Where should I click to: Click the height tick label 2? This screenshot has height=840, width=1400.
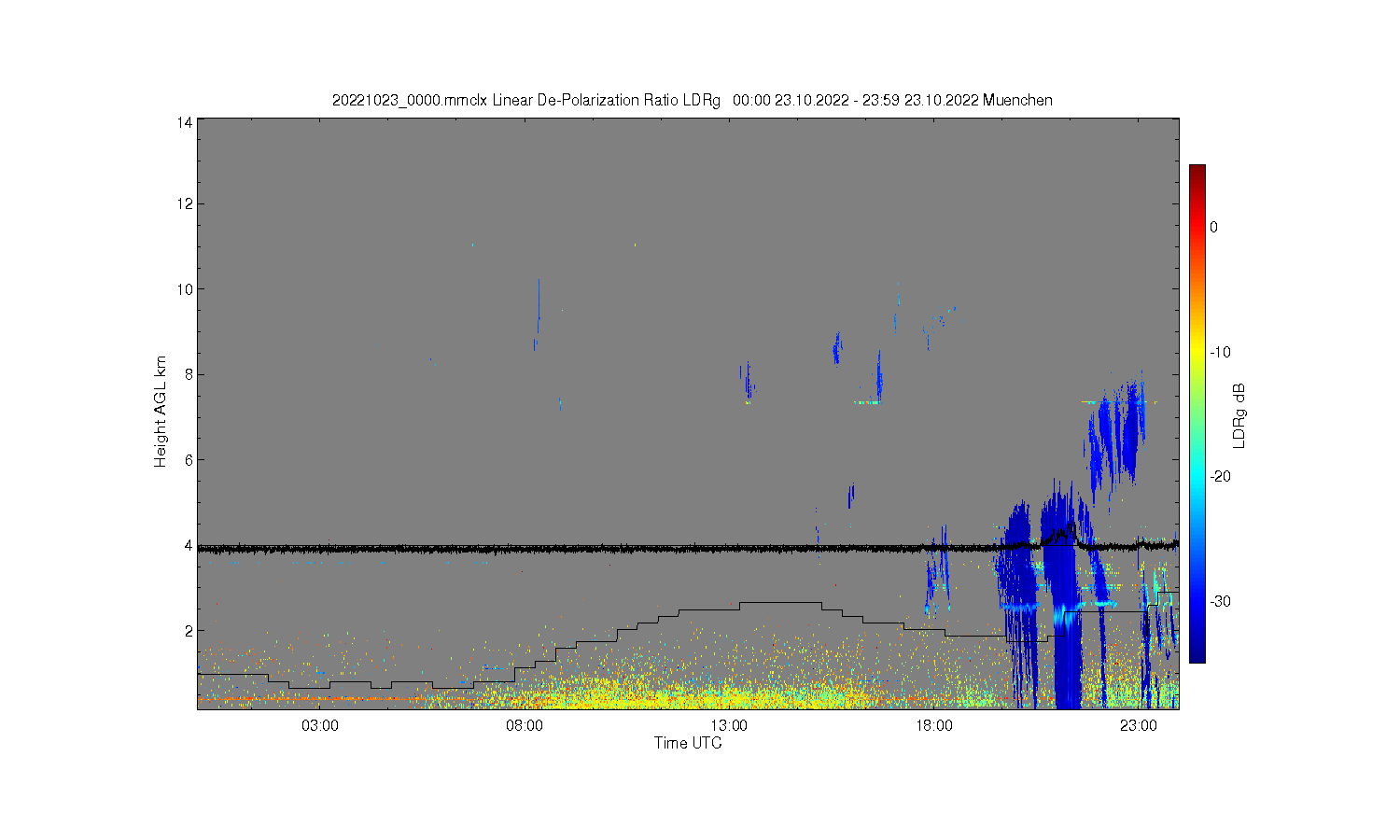pyautogui.click(x=189, y=630)
